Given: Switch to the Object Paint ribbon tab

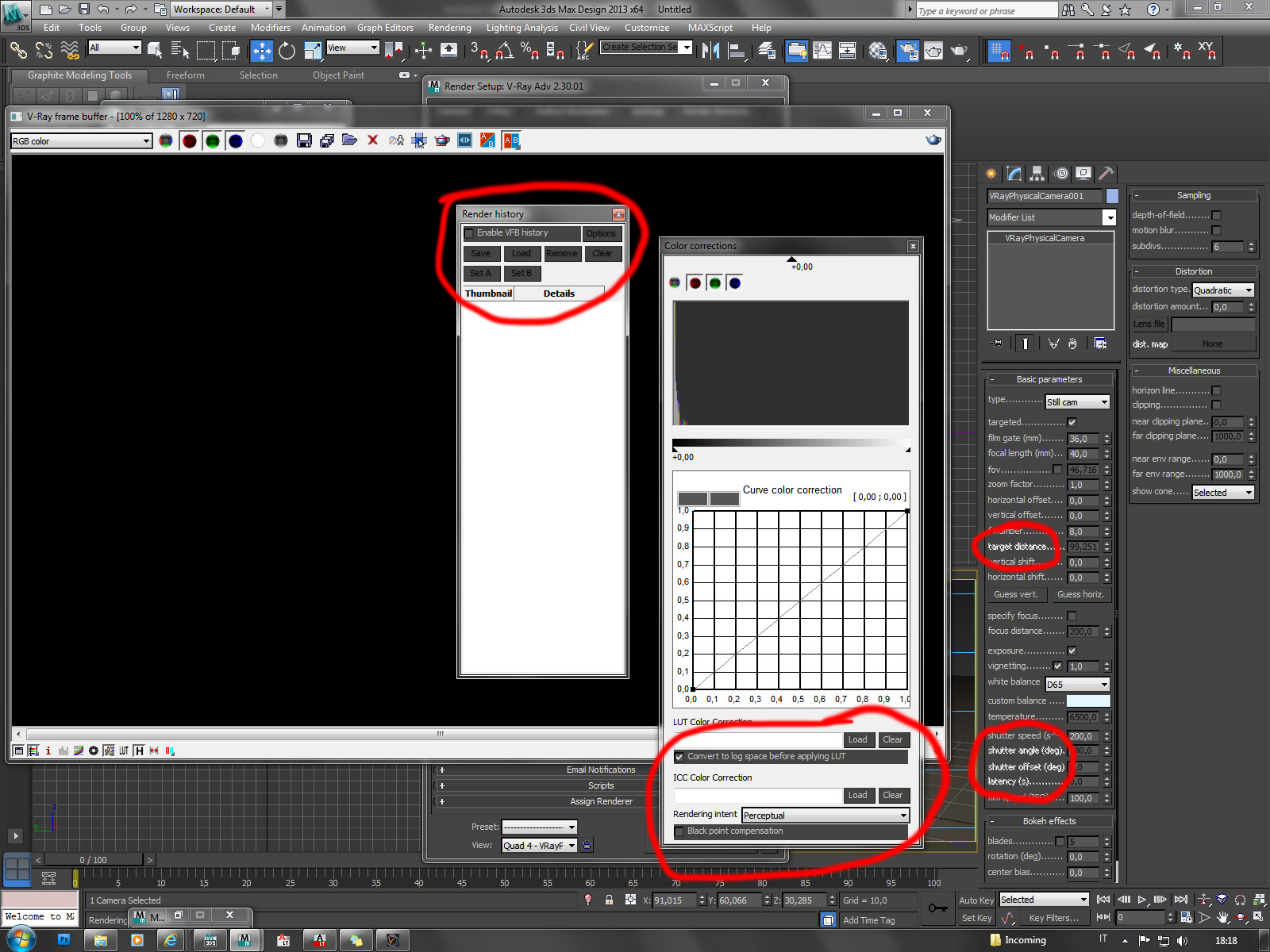Looking at the screenshot, I should [x=338, y=75].
